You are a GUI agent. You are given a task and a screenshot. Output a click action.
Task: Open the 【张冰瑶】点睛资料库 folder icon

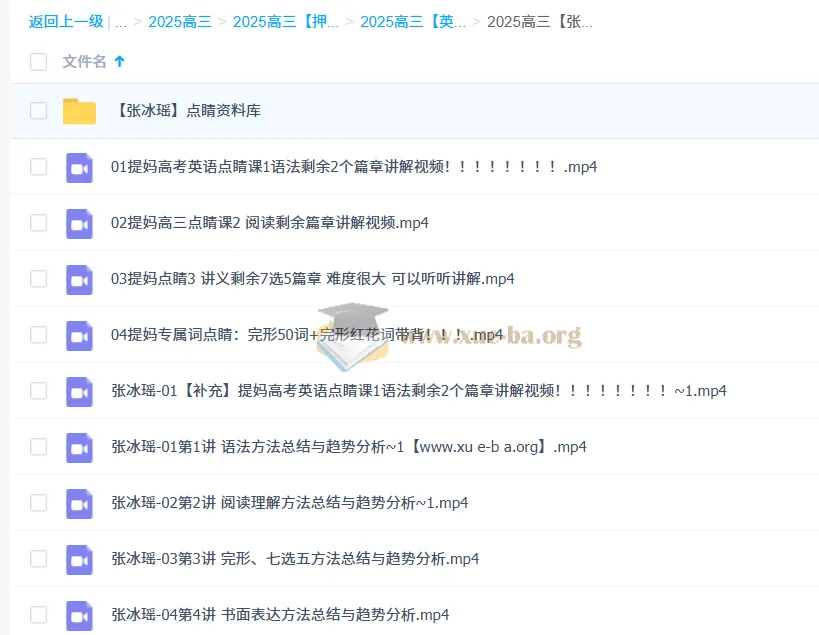click(79, 111)
